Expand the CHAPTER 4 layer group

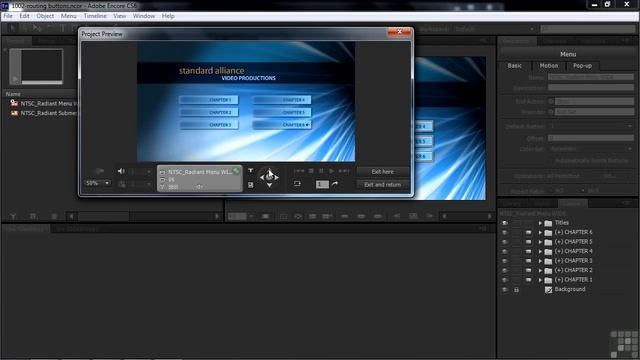coord(540,251)
